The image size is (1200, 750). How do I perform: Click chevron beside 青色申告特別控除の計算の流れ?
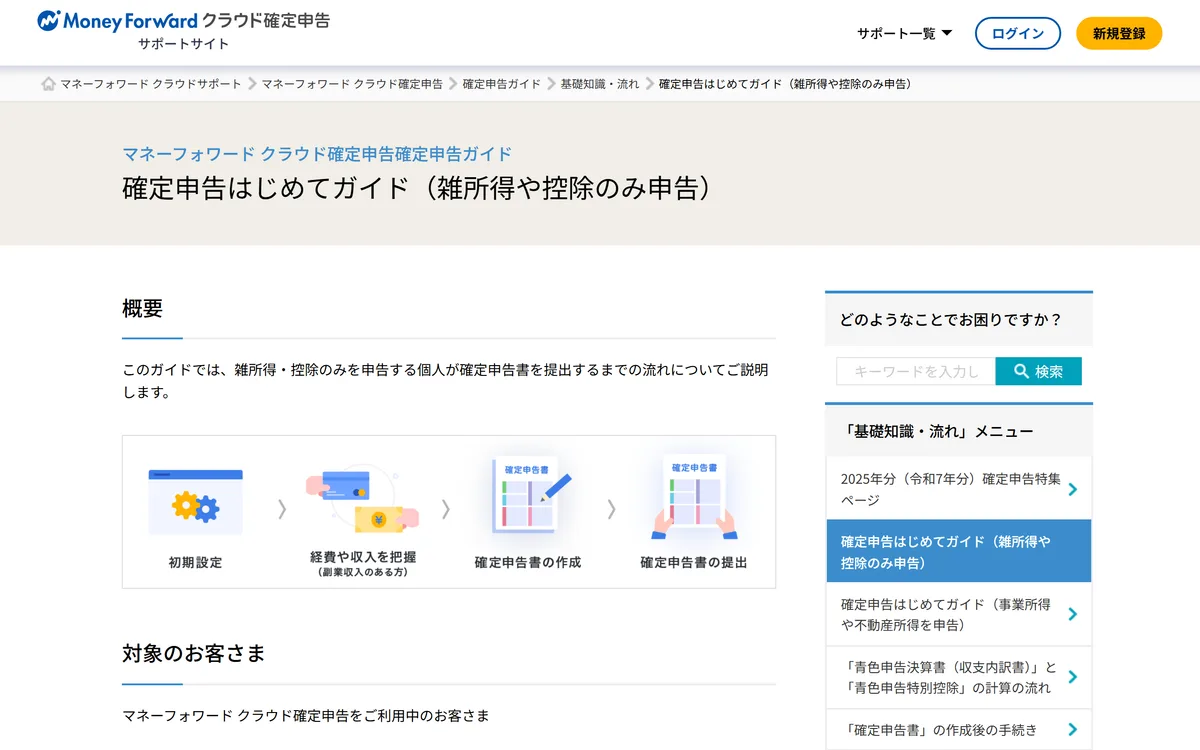[1072, 677]
